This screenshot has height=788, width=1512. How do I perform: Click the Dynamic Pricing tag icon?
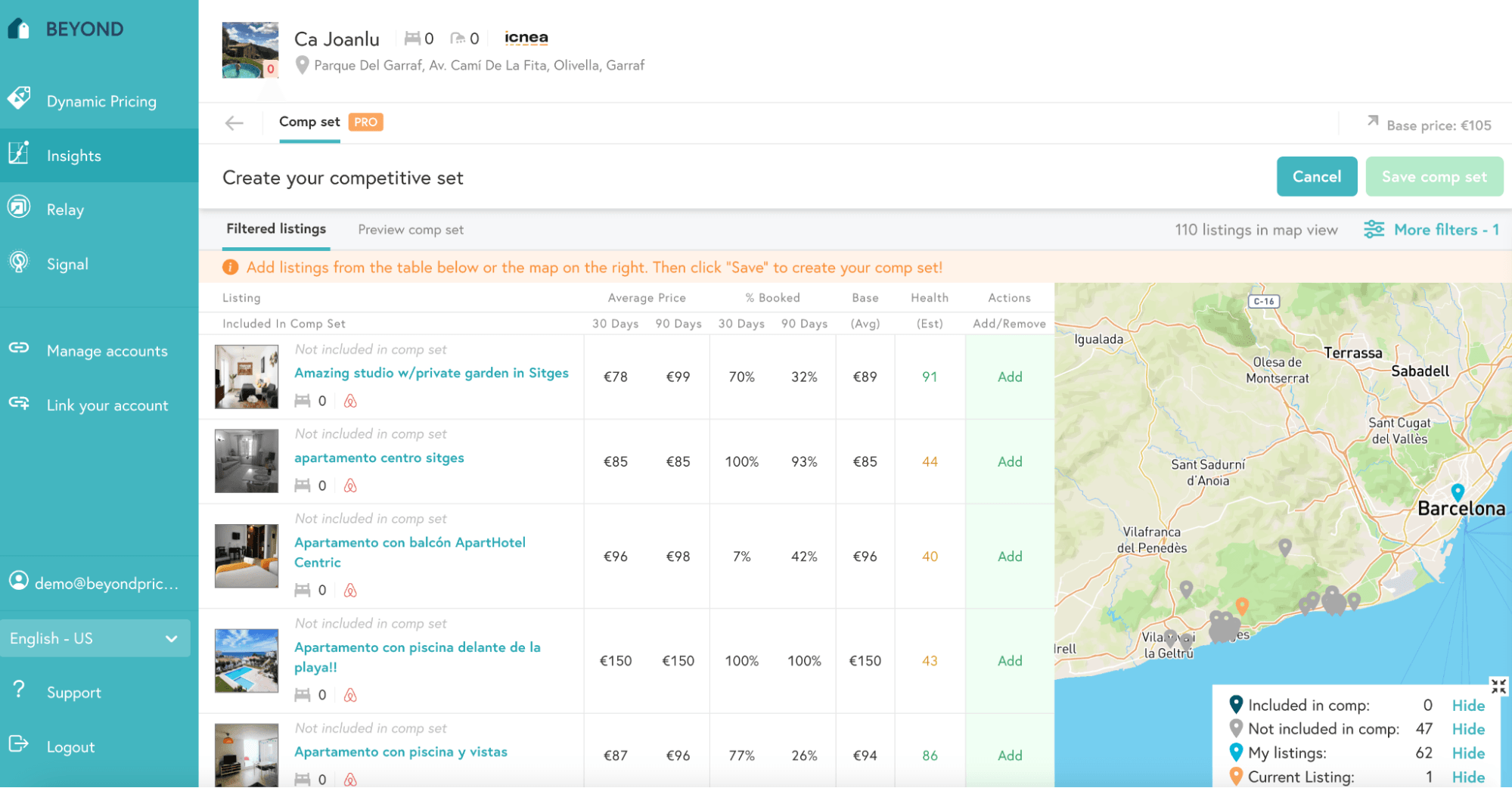coord(20,99)
